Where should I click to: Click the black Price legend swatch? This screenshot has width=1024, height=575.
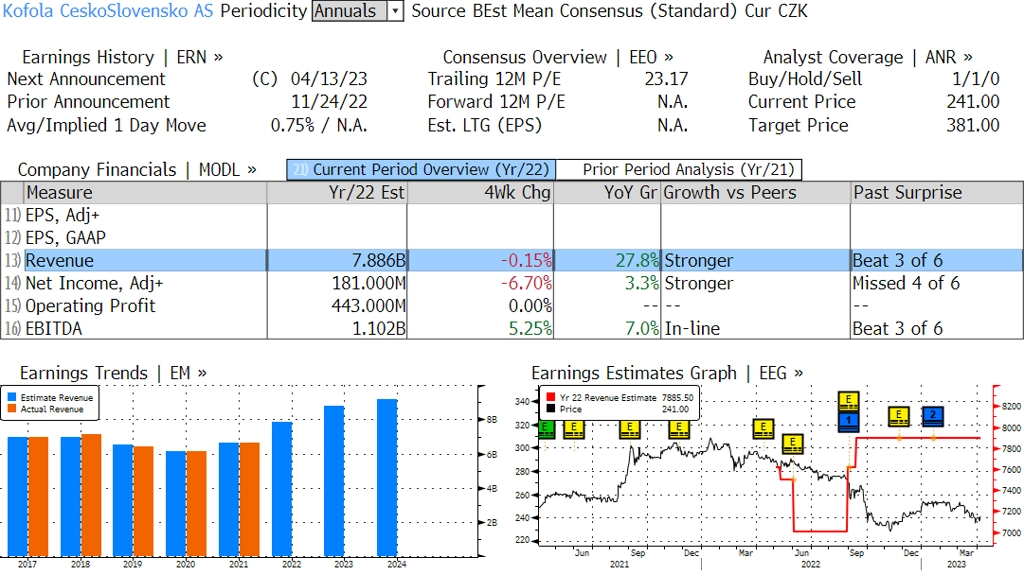(551, 409)
